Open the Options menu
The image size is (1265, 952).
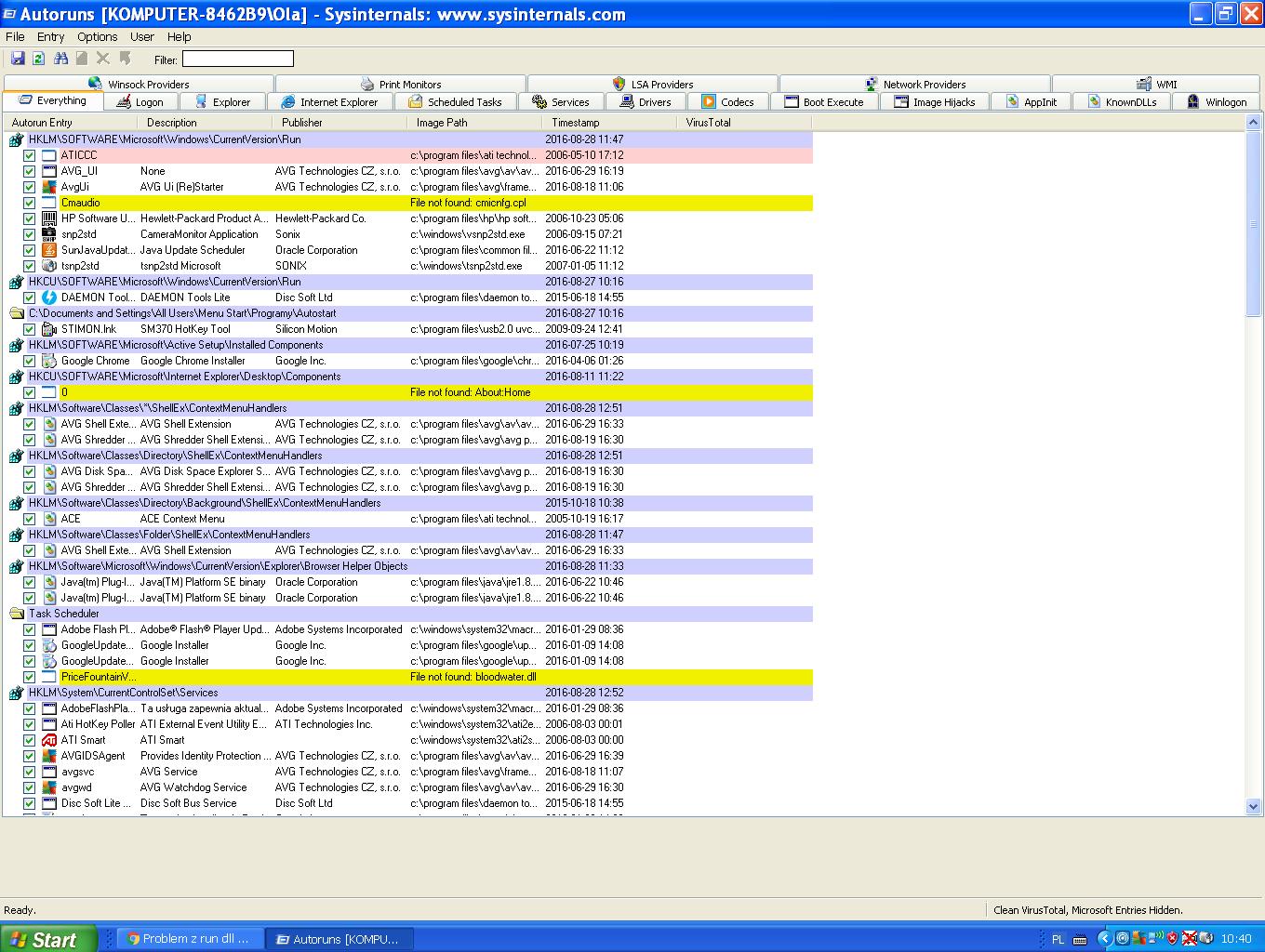(x=97, y=37)
